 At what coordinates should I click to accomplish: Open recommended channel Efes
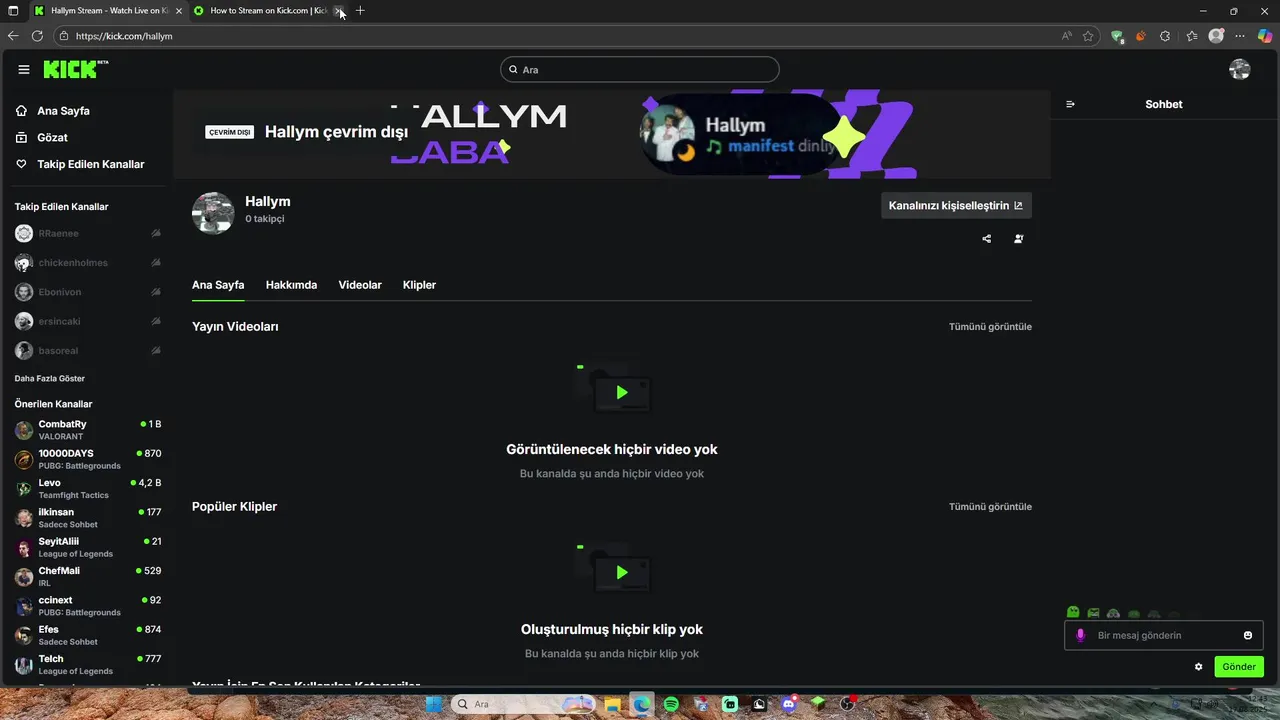[x=88, y=635]
